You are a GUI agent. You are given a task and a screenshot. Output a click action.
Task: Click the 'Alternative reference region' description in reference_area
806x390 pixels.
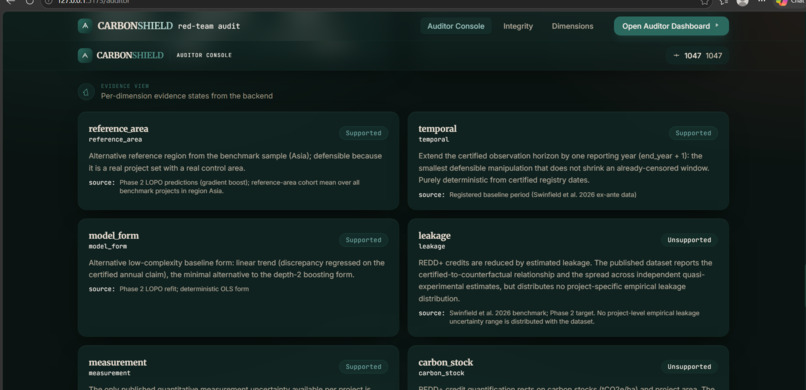pyautogui.click(x=235, y=162)
